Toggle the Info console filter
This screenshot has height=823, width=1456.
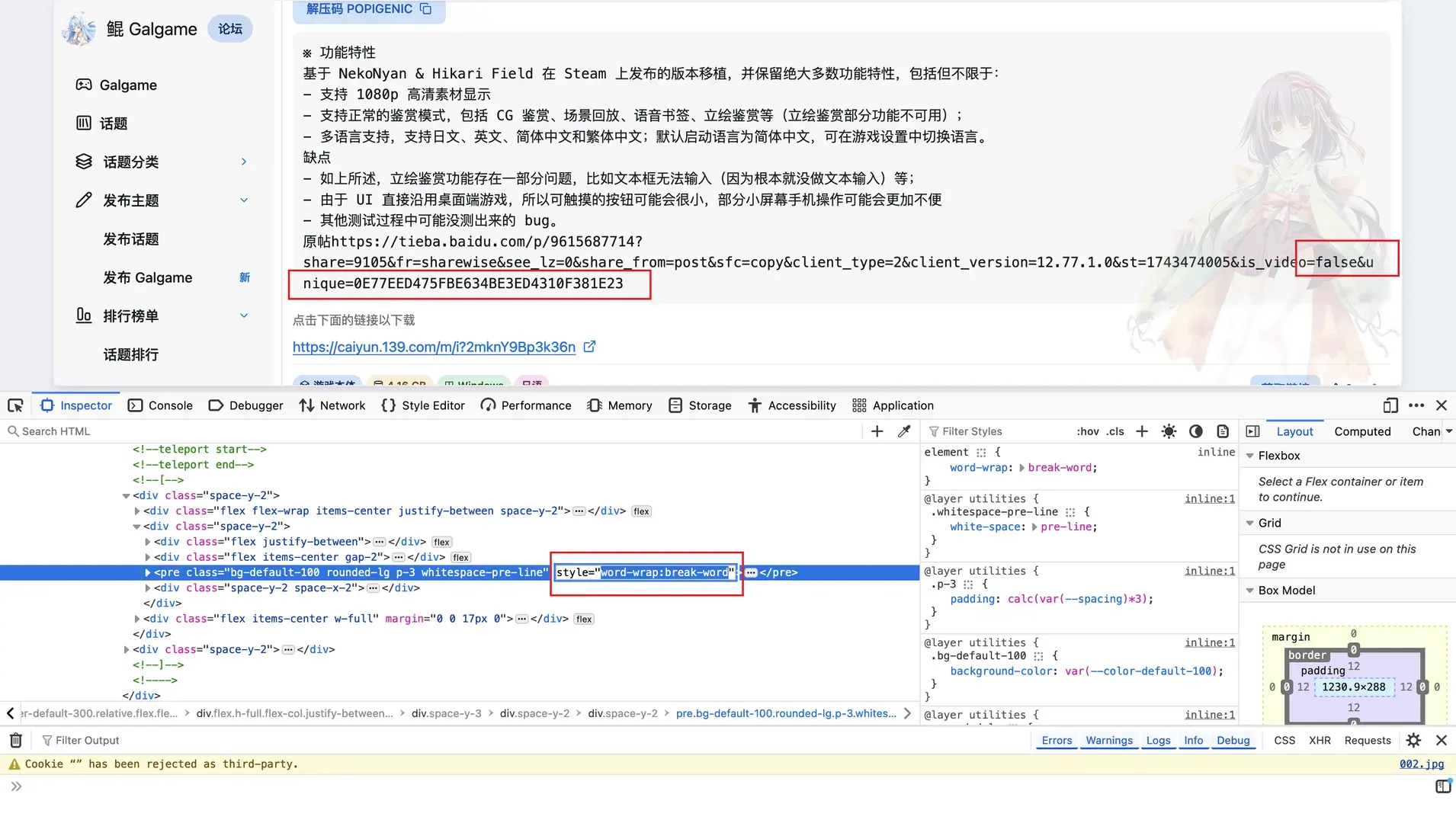pyautogui.click(x=1193, y=741)
